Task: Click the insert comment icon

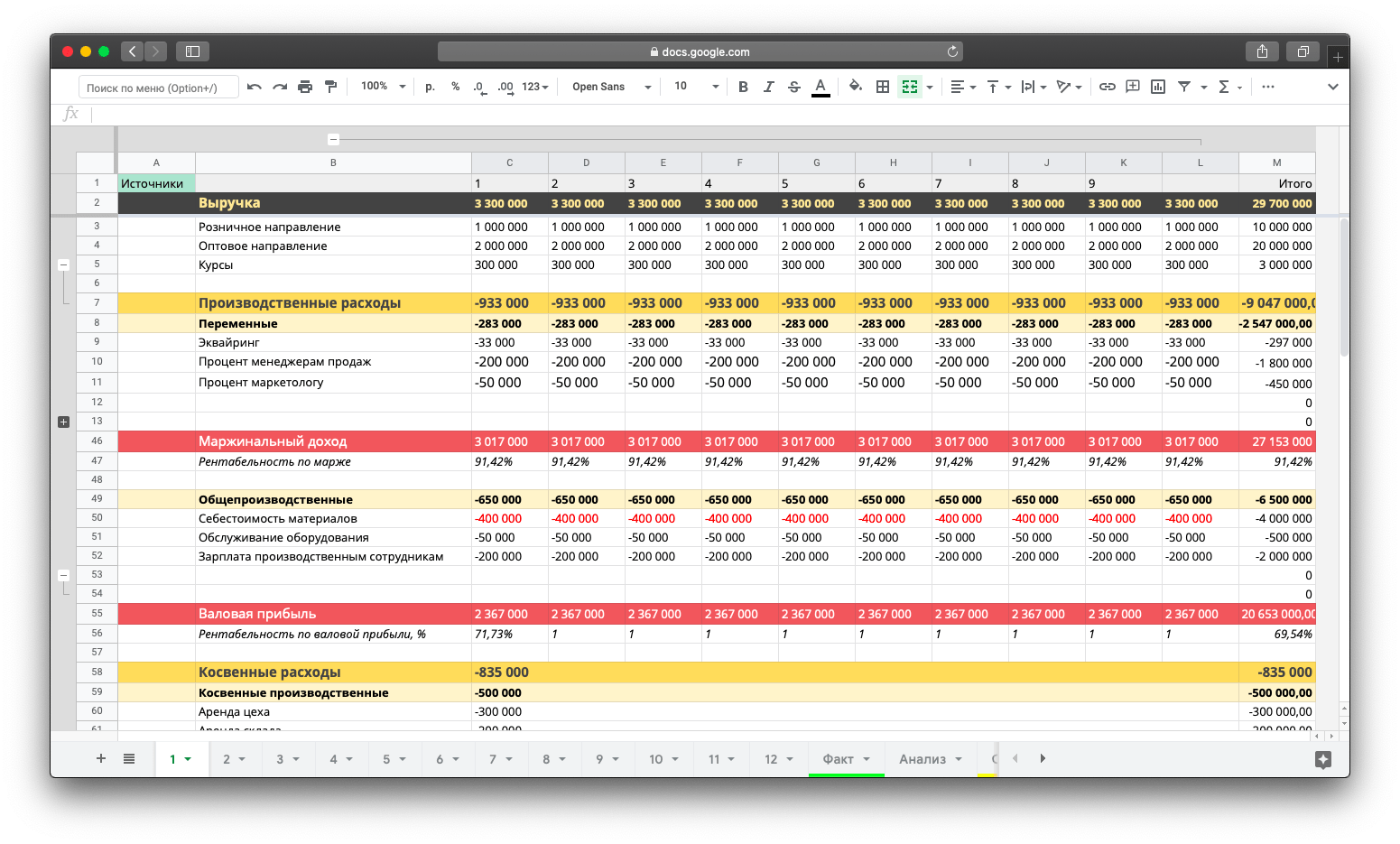Action: 1132,87
